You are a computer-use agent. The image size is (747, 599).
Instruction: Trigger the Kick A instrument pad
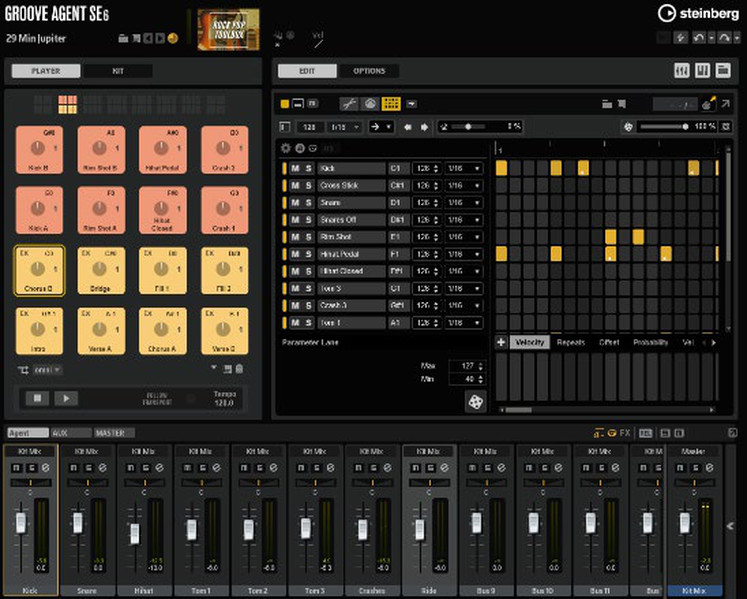(39, 210)
